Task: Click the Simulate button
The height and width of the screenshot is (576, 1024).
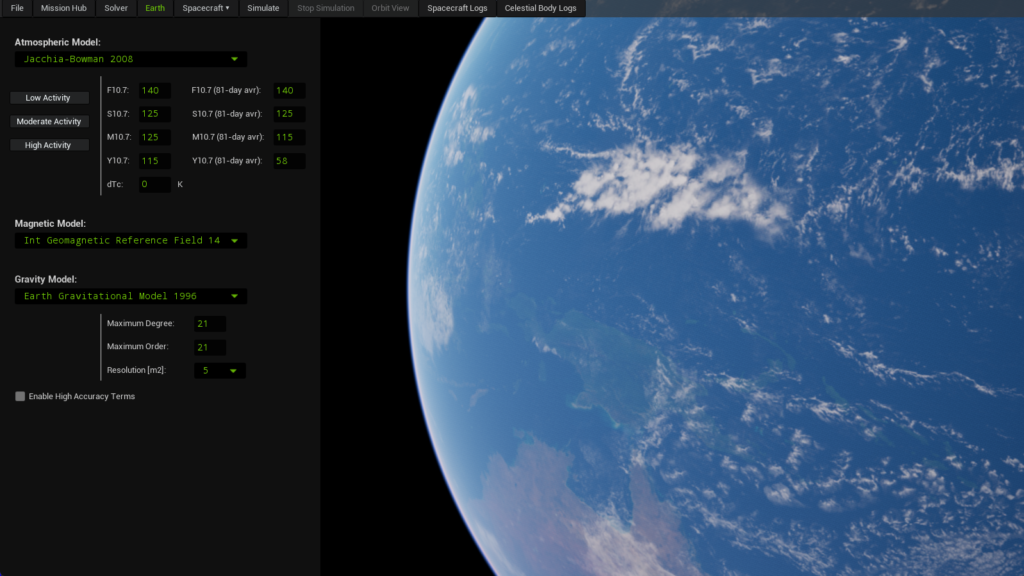Action: [263, 8]
